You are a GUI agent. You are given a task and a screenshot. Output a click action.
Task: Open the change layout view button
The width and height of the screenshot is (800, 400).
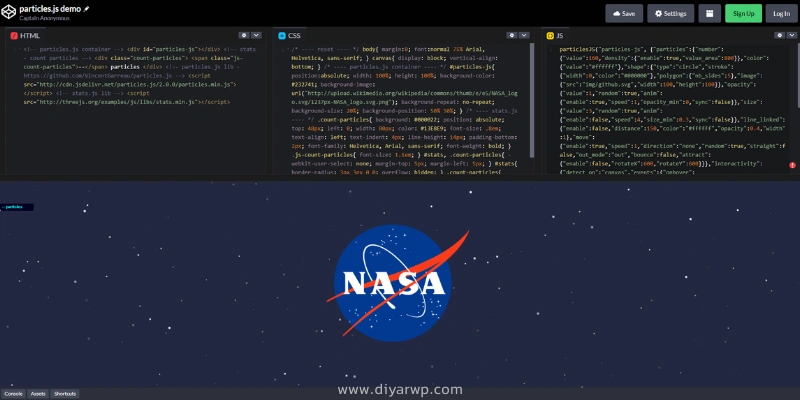coord(709,14)
